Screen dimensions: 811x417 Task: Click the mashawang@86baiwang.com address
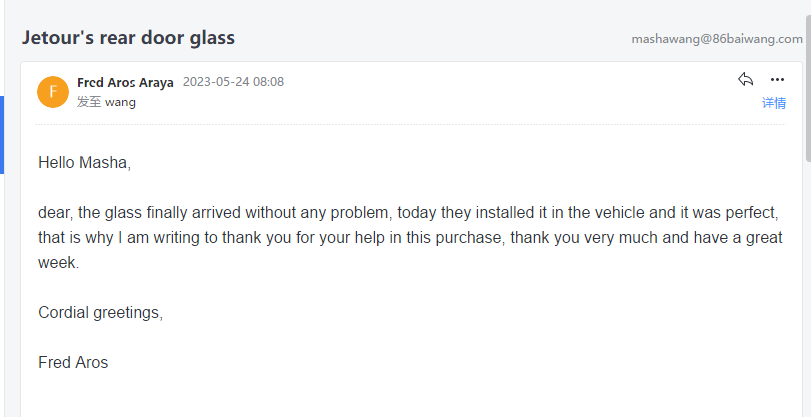click(x=716, y=39)
